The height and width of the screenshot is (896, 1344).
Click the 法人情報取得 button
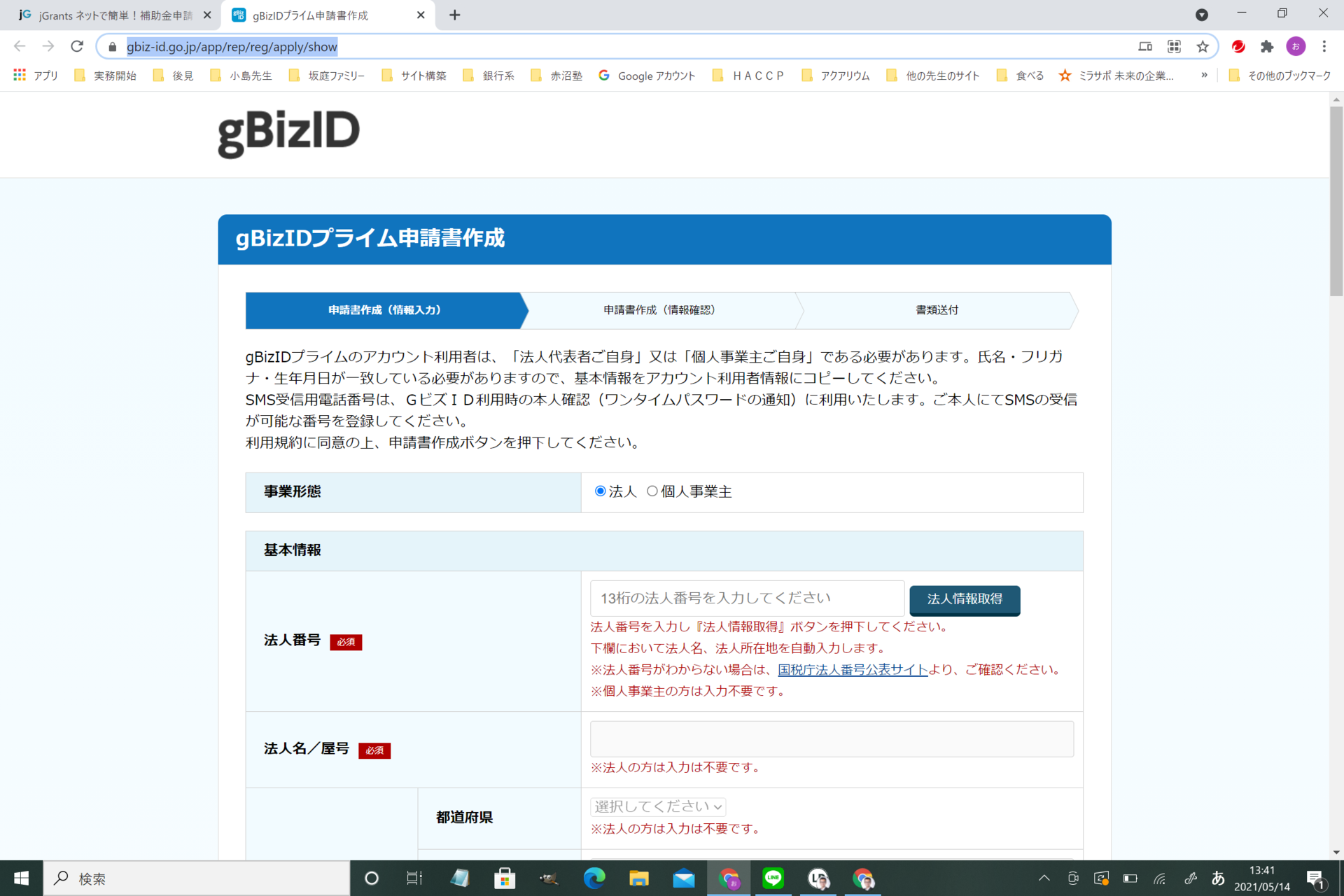click(965, 600)
